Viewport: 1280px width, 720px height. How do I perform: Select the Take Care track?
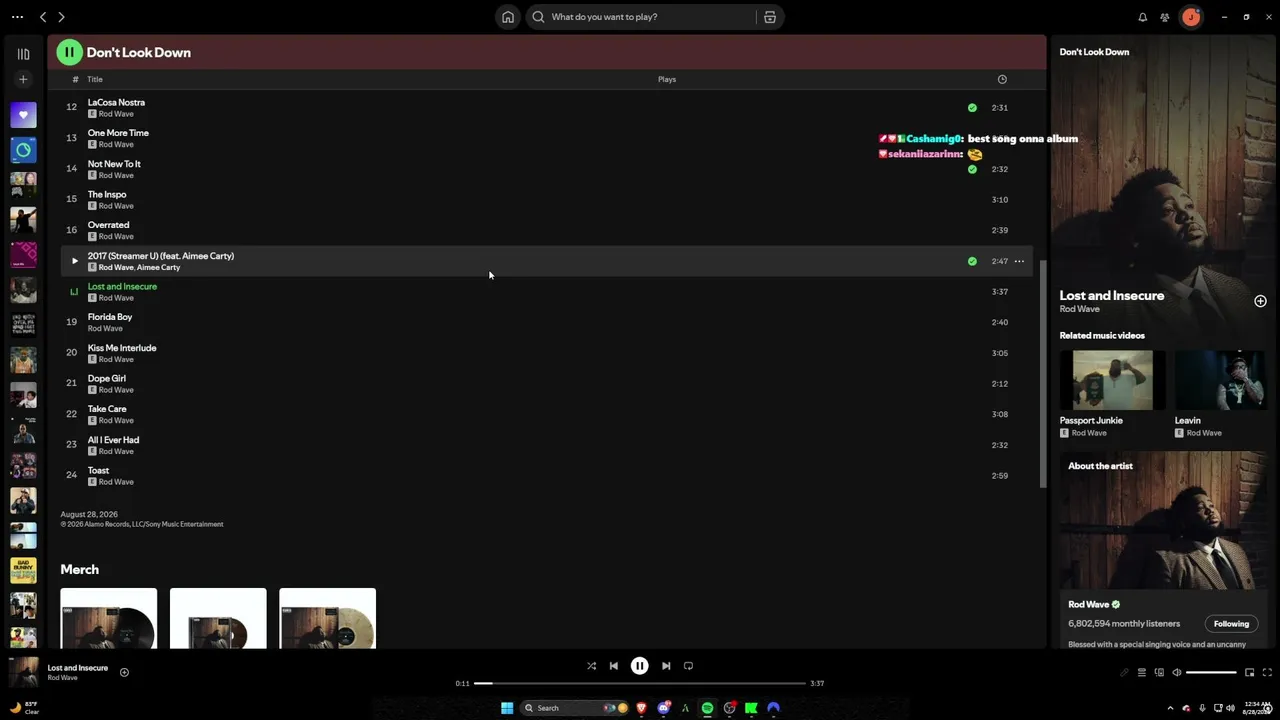pos(546,414)
